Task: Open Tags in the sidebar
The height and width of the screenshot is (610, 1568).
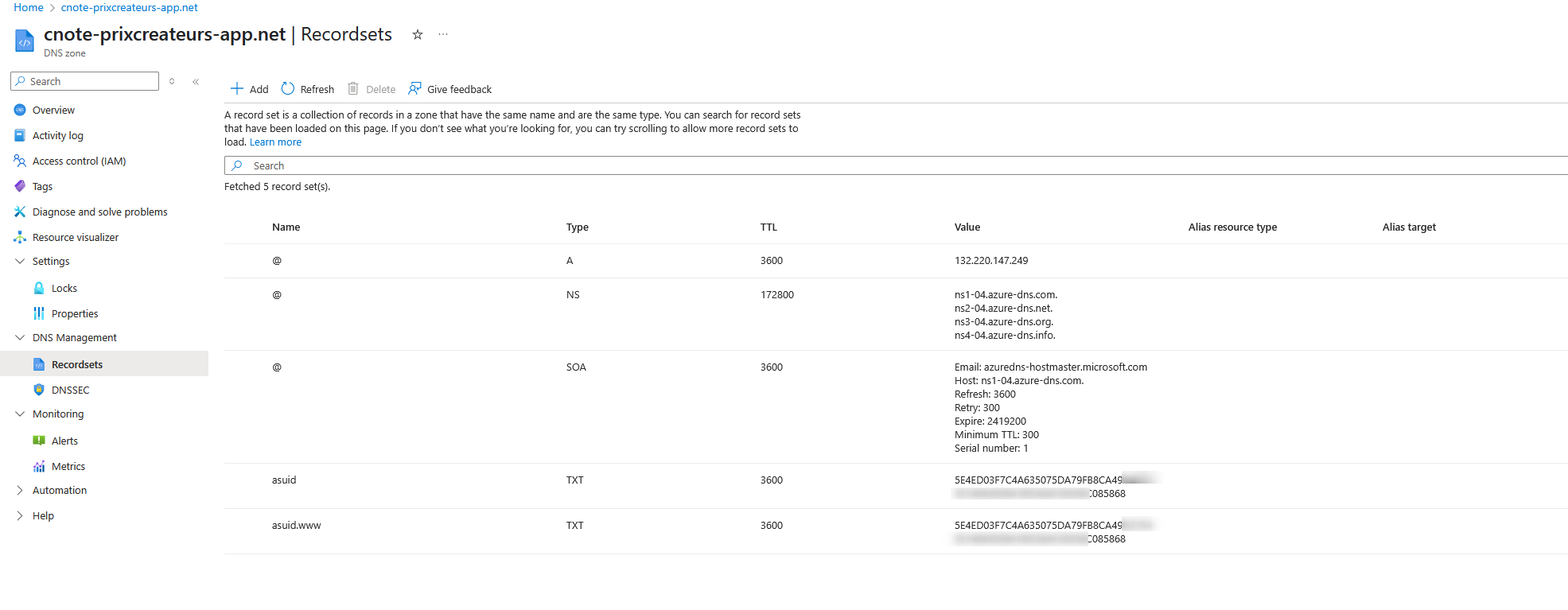Action: 42,186
